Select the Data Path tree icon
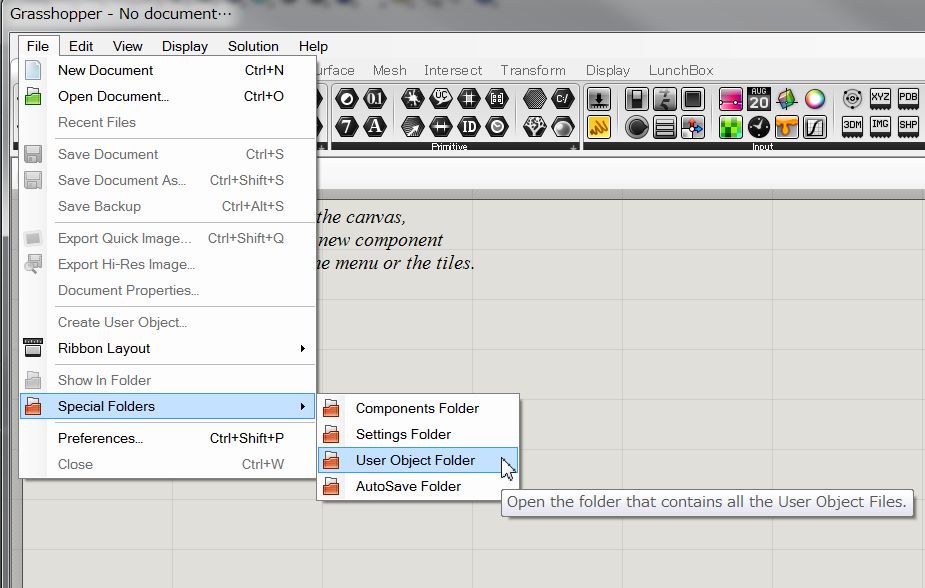This screenshot has width=925, height=588. 534,126
